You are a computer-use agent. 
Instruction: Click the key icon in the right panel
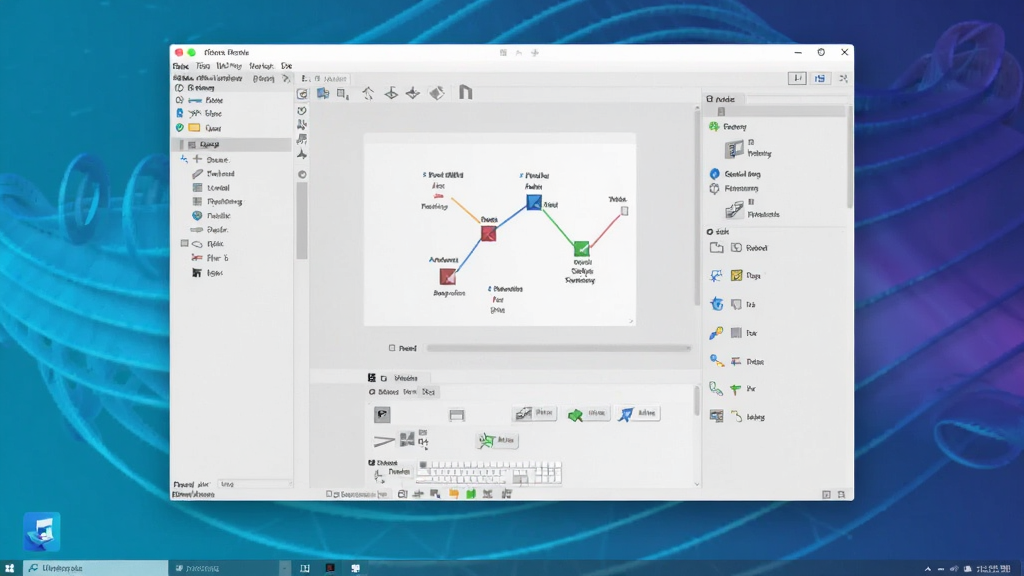coord(716,333)
